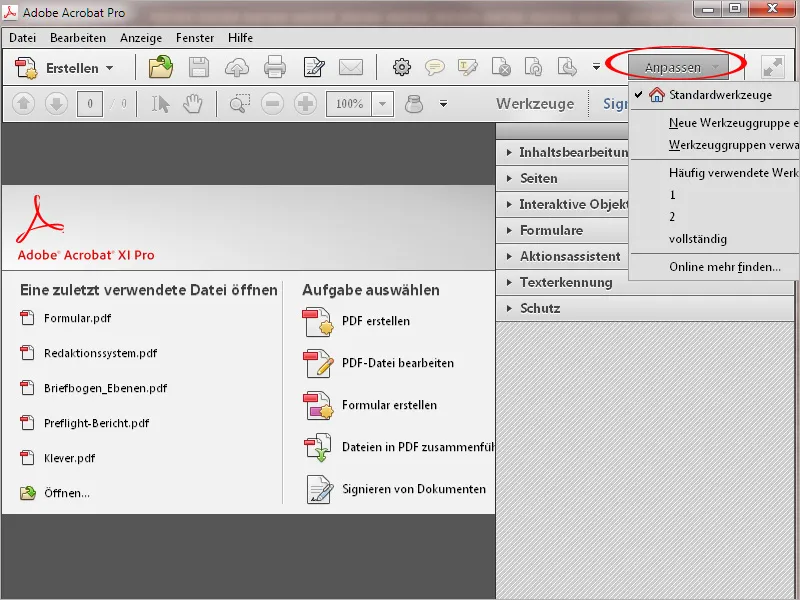800x600 pixels.
Task: Open the Anzeige menu
Action: (141, 38)
